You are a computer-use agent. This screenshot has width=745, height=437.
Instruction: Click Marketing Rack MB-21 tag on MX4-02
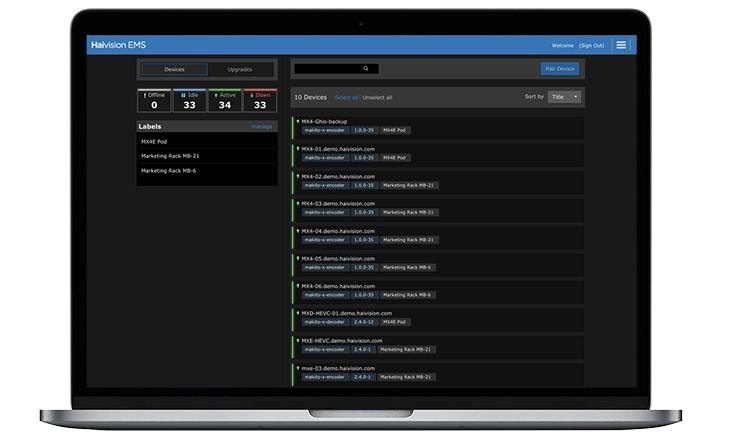pos(409,185)
